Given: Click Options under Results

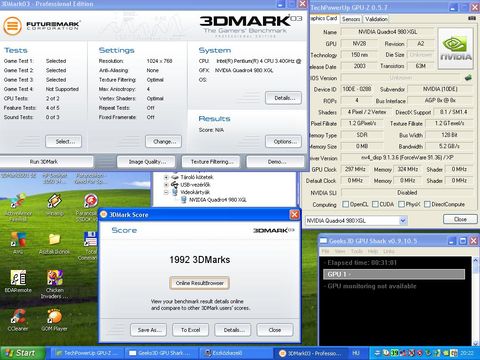Looking at the screenshot, I should pos(284,141).
